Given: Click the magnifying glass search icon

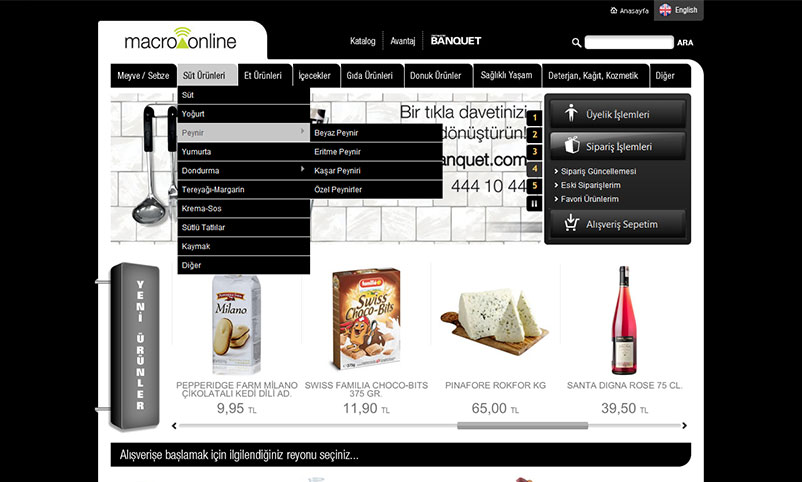Looking at the screenshot, I should tap(576, 43).
